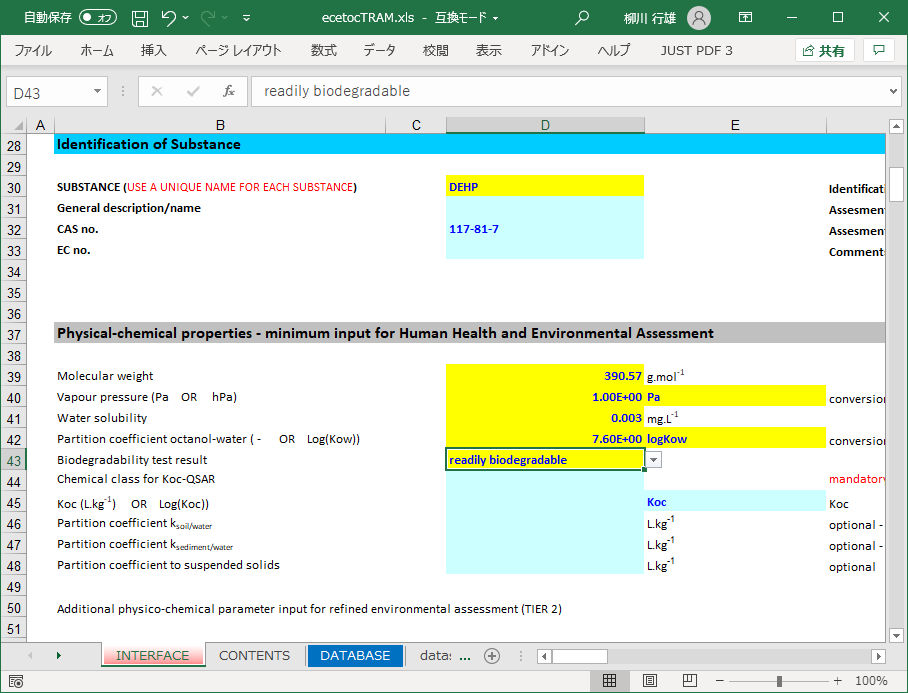Screen dimensions: 908x693
Task: Expand the Name Box dropdown
Action: [x=98, y=91]
